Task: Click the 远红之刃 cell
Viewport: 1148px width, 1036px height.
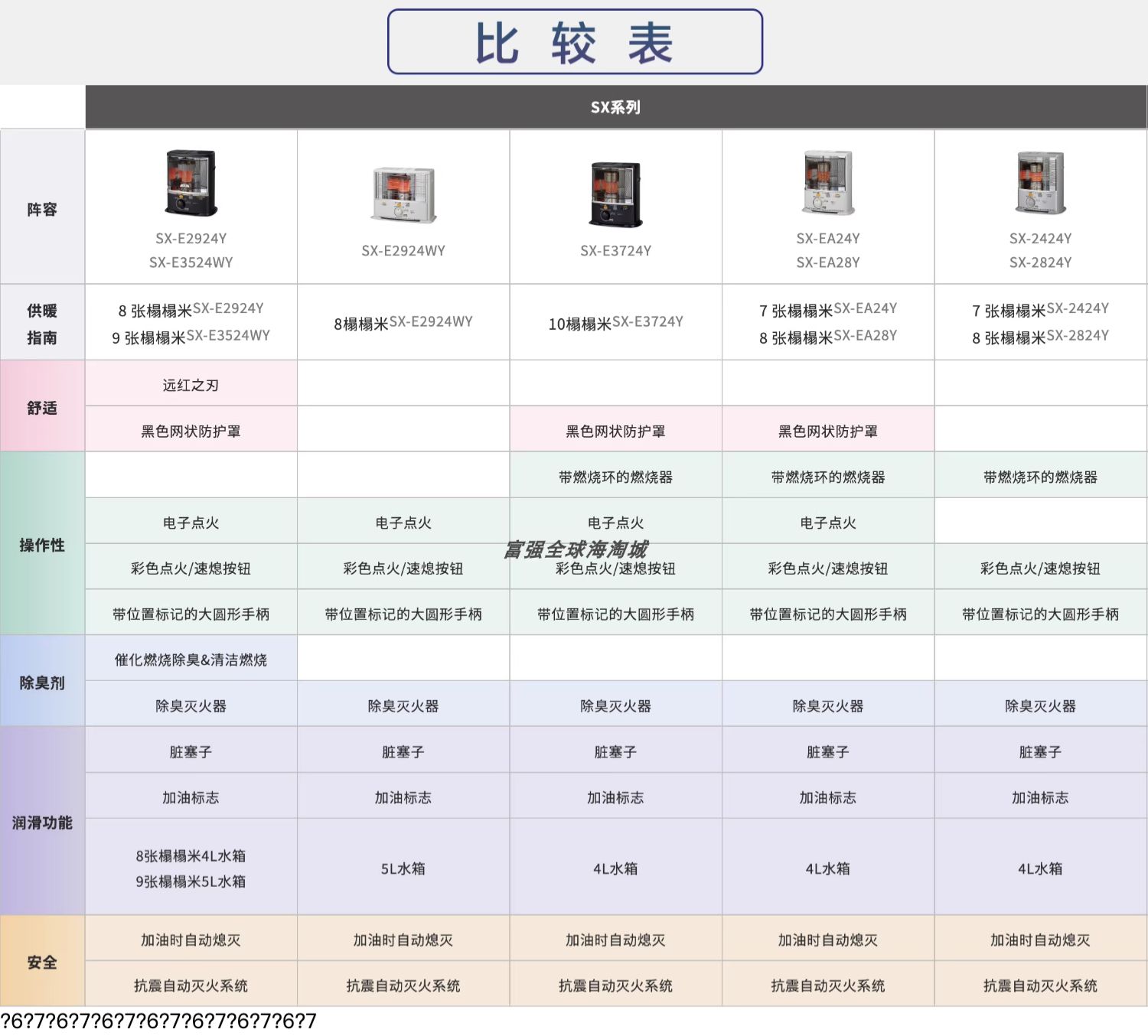Action: [191, 385]
